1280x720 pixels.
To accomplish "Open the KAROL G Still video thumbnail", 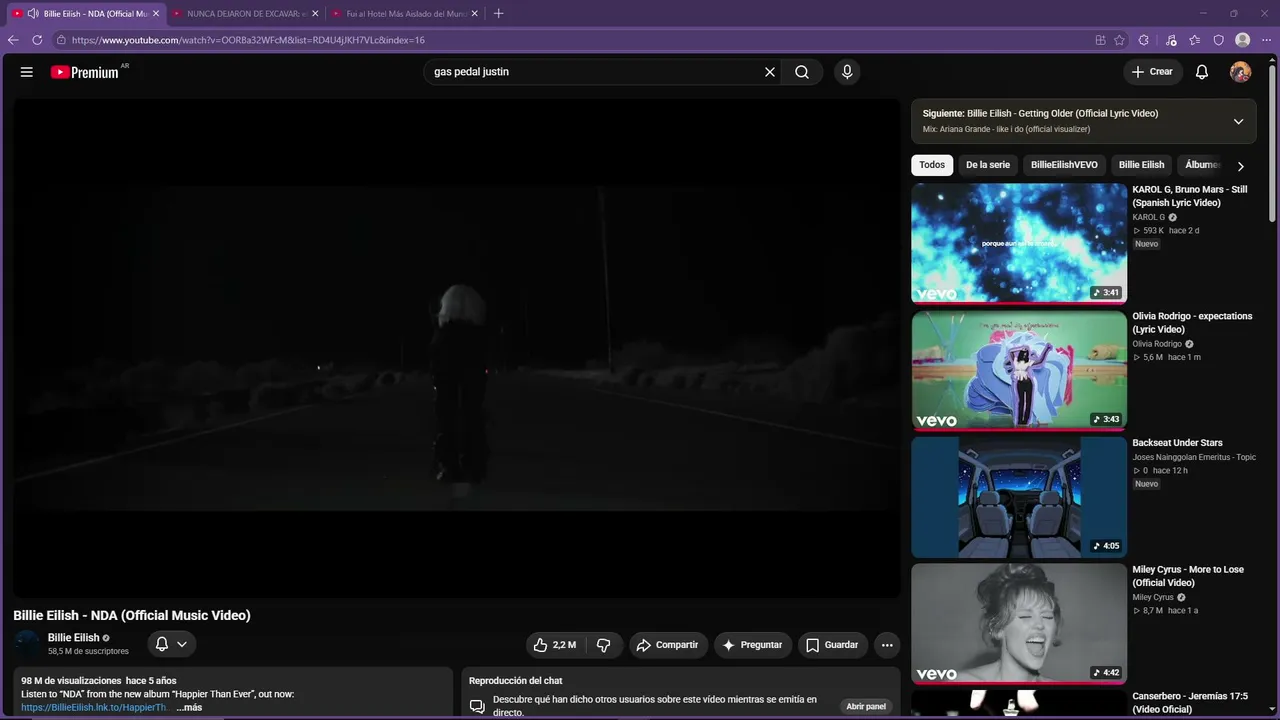I will 1019,243.
